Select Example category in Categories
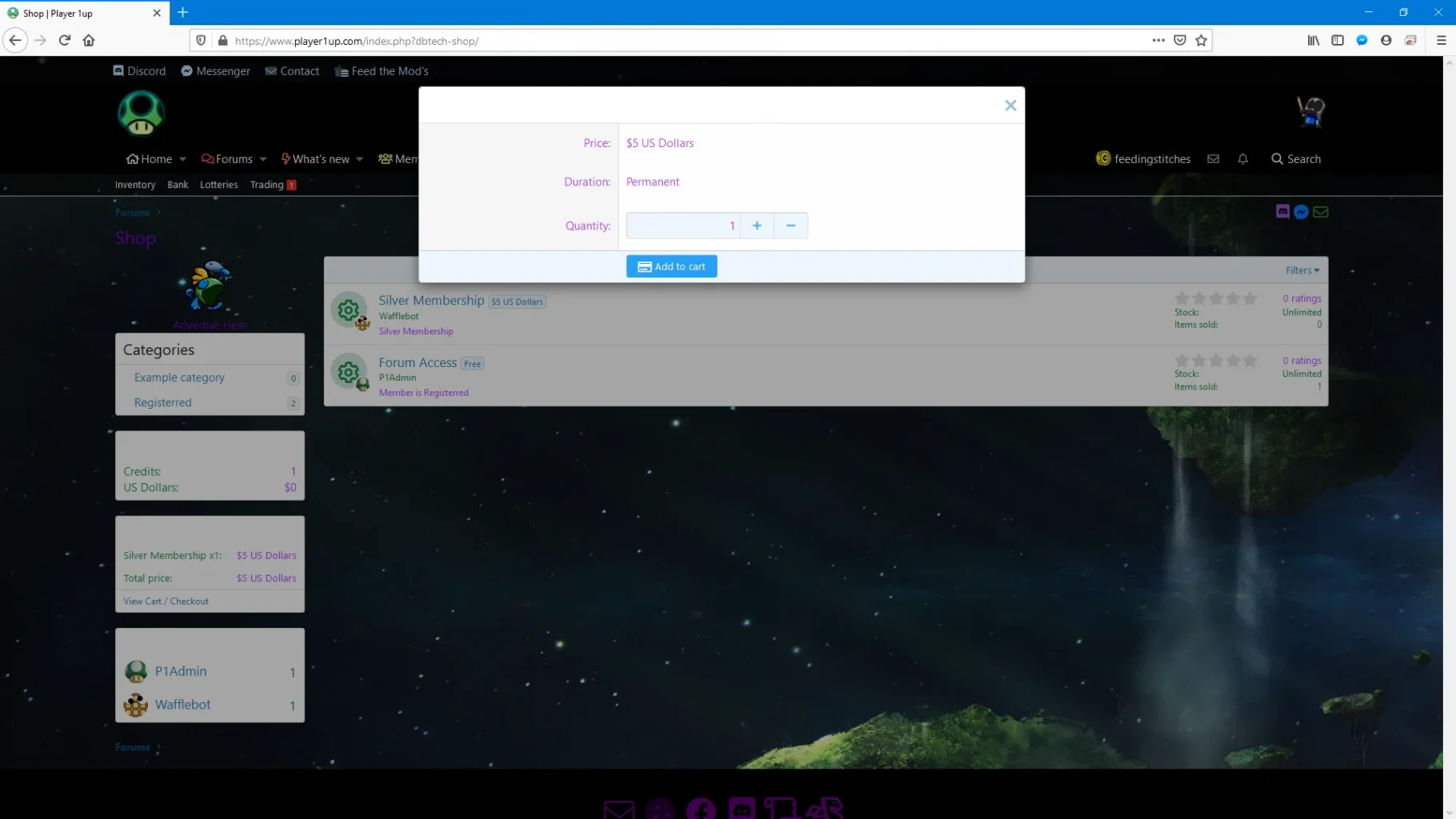Image resolution: width=1456 pixels, height=819 pixels. tap(179, 378)
